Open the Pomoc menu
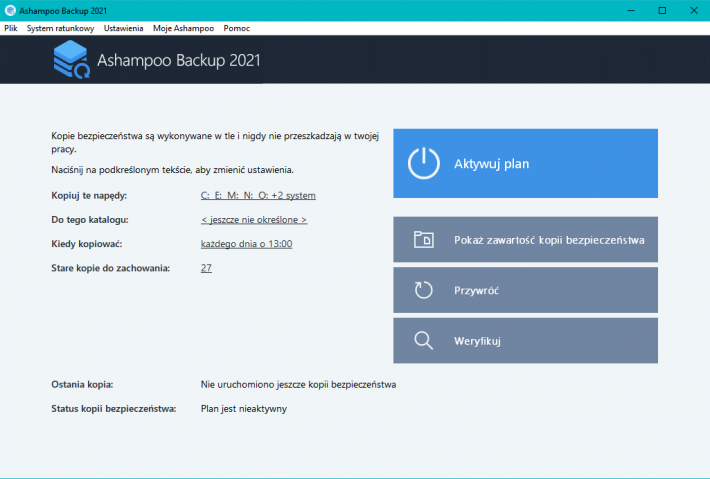The width and height of the screenshot is (710, 479). tap(236, 28)
